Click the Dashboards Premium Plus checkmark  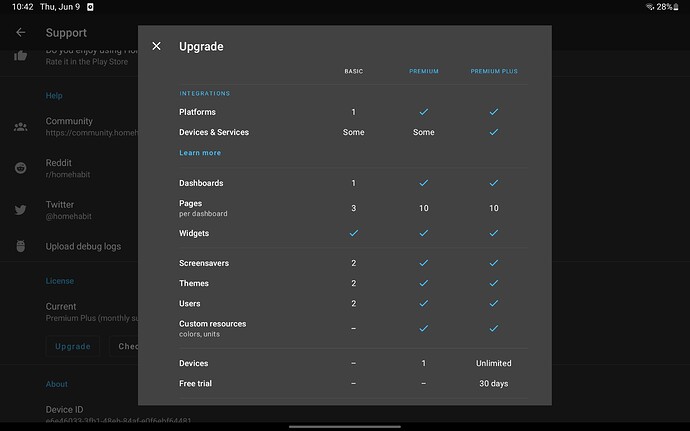[494, 183]
